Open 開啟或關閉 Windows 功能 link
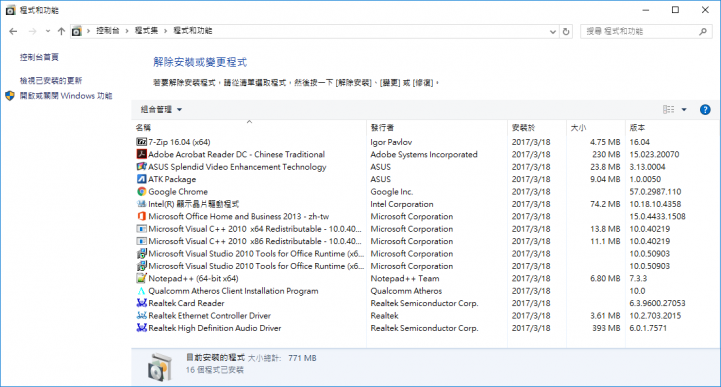 (66, 96)
